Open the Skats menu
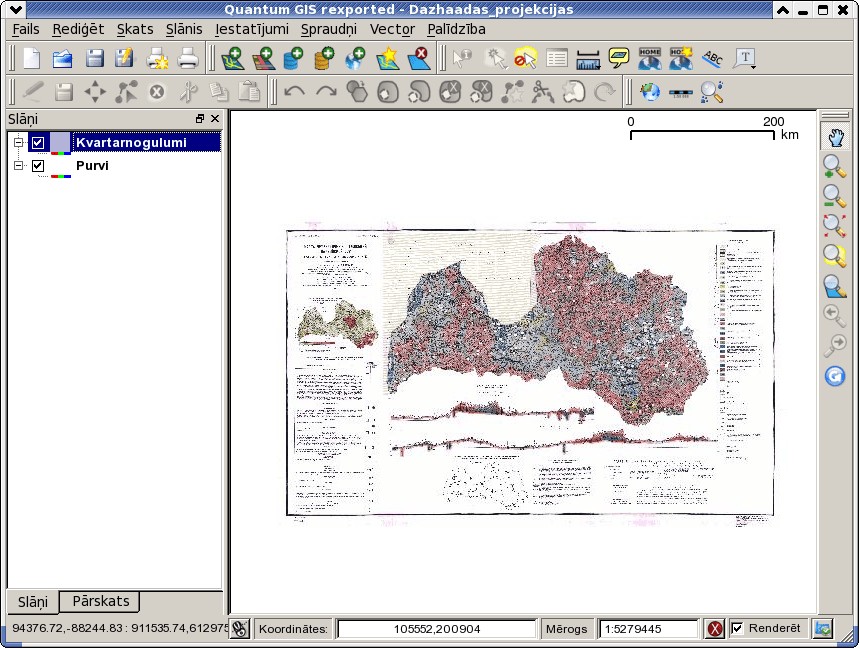Viewport: 859px width, 648px height. click(135, 29)
